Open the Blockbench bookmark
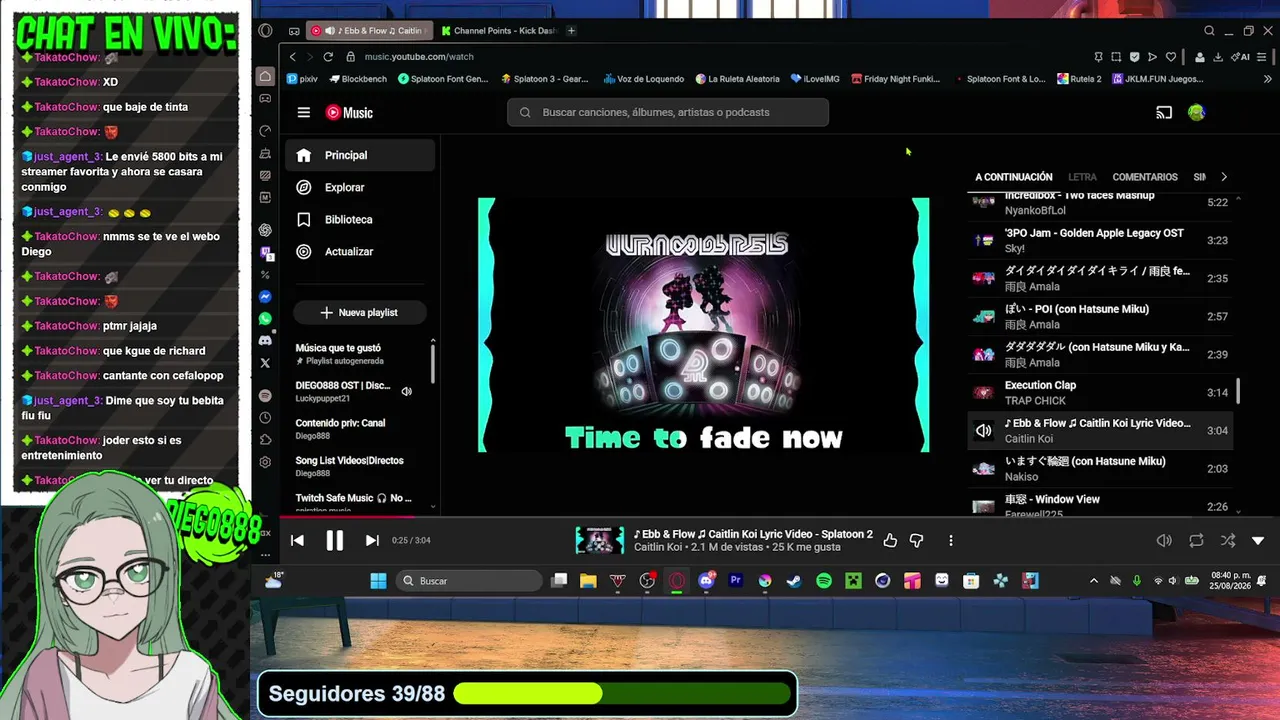This screenshot has width=1280, height=720. pos(357,79)
